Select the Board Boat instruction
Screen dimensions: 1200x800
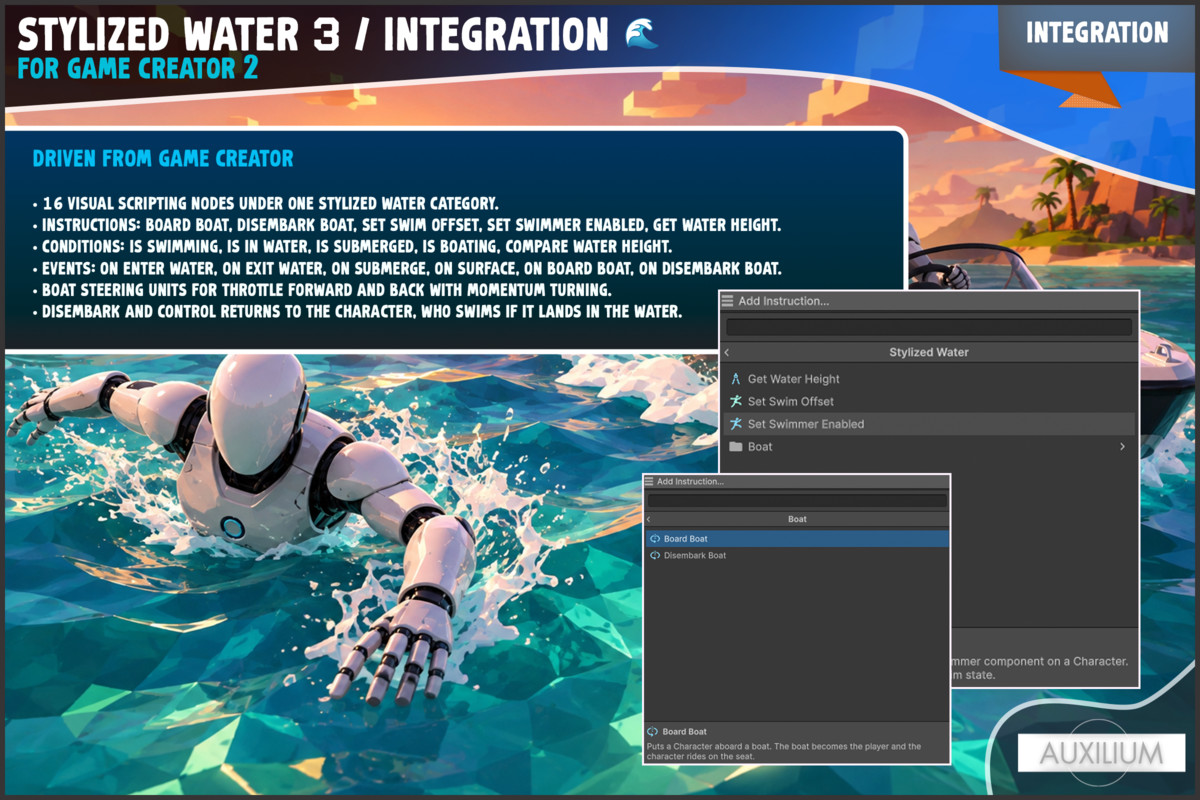coord(797,538)
